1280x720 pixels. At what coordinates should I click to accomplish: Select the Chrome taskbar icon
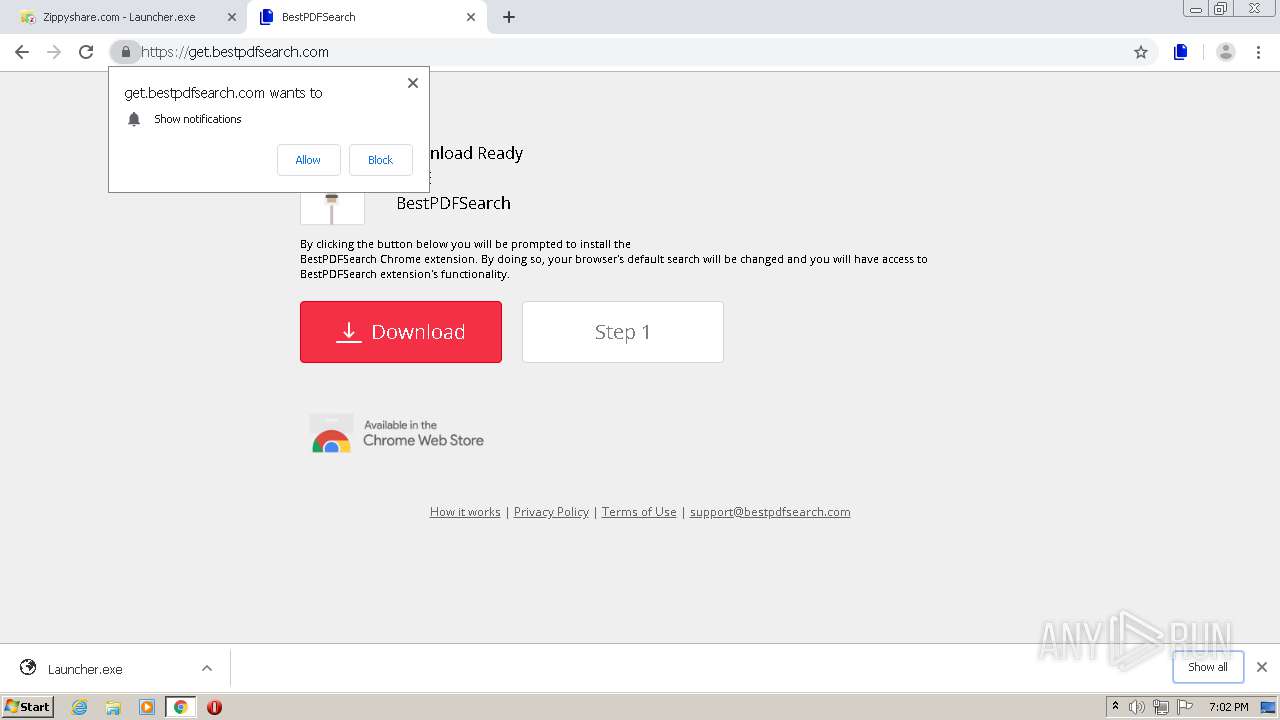coord(181,707)
